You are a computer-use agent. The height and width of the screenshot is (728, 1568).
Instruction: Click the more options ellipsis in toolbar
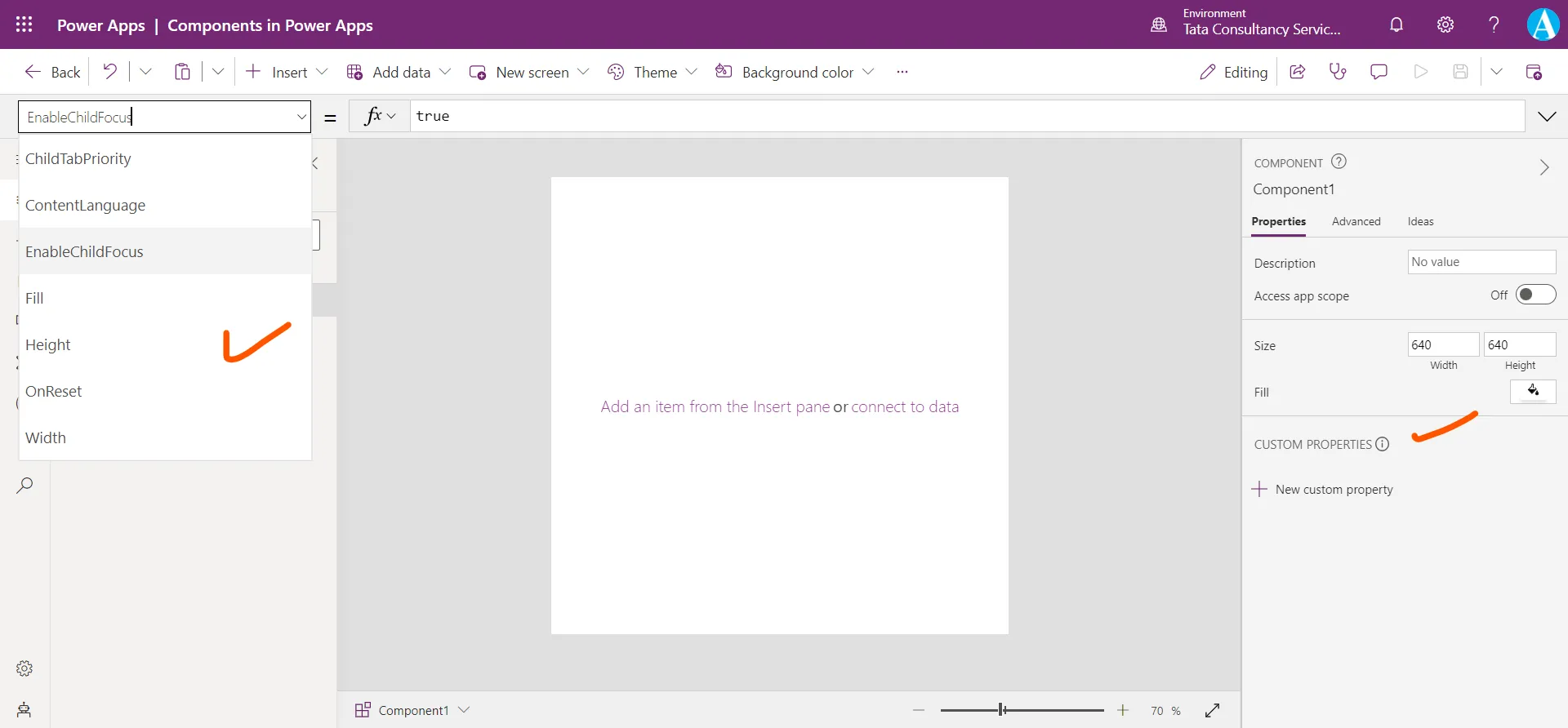pyautogui.click(x=902, y=72)
